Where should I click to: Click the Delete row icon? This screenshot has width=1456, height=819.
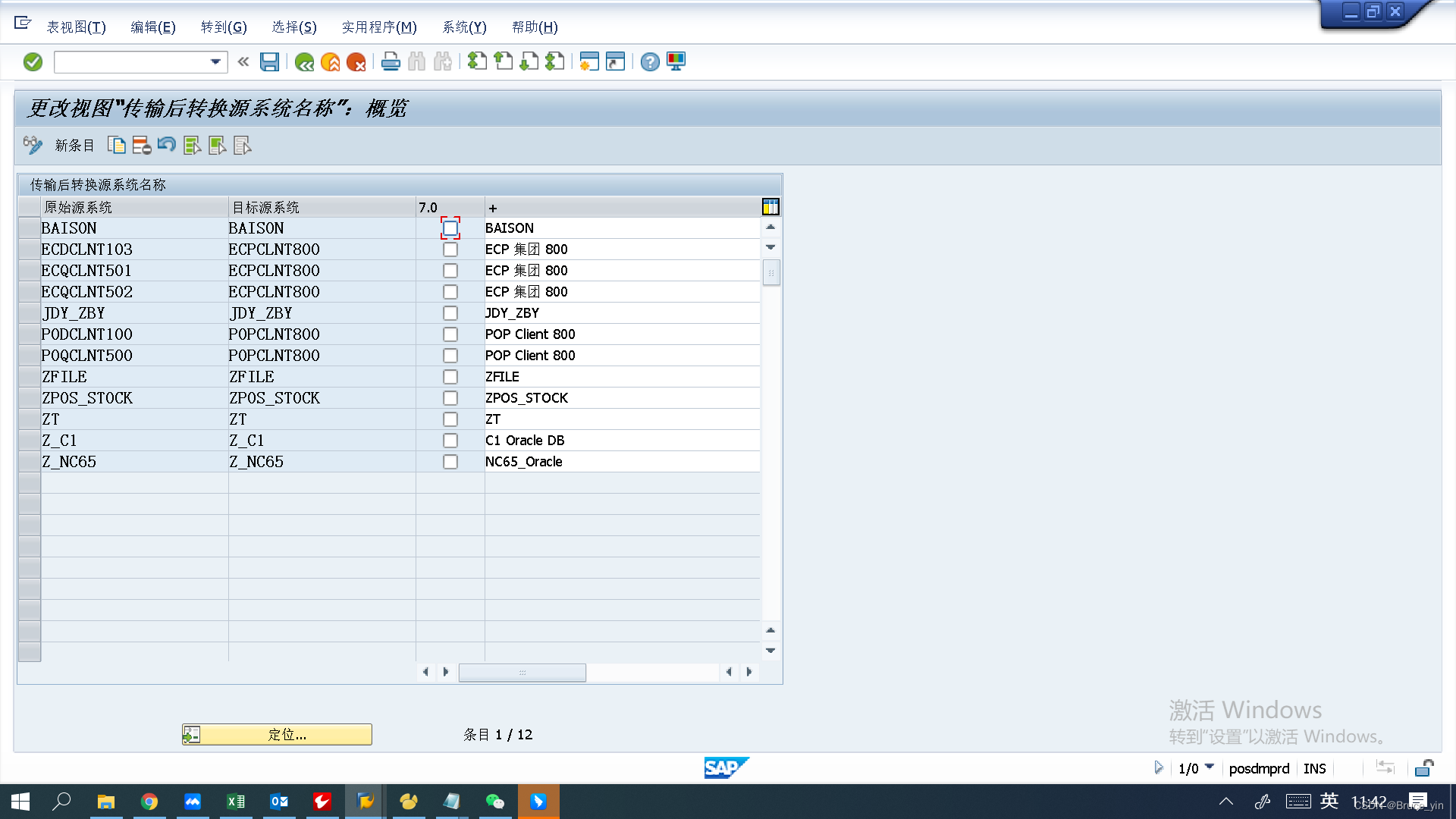pos(141,146)
